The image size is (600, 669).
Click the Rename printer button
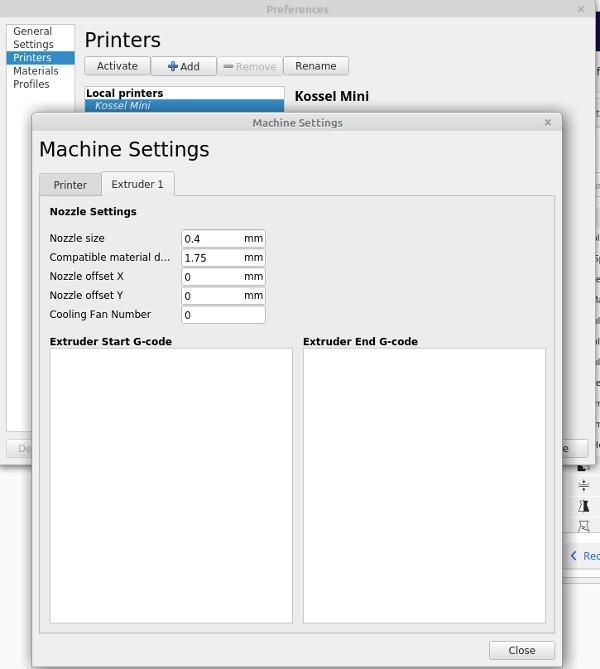[x=316, y=66]
